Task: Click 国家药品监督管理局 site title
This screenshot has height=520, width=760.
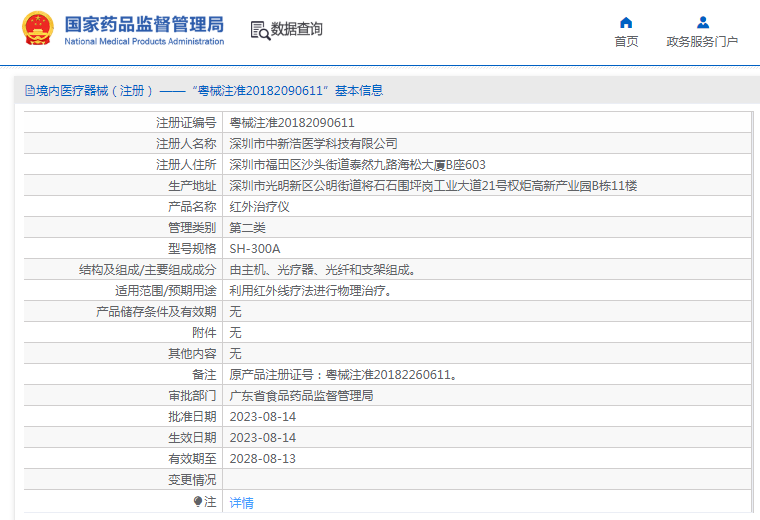Action: coord(144,24)
